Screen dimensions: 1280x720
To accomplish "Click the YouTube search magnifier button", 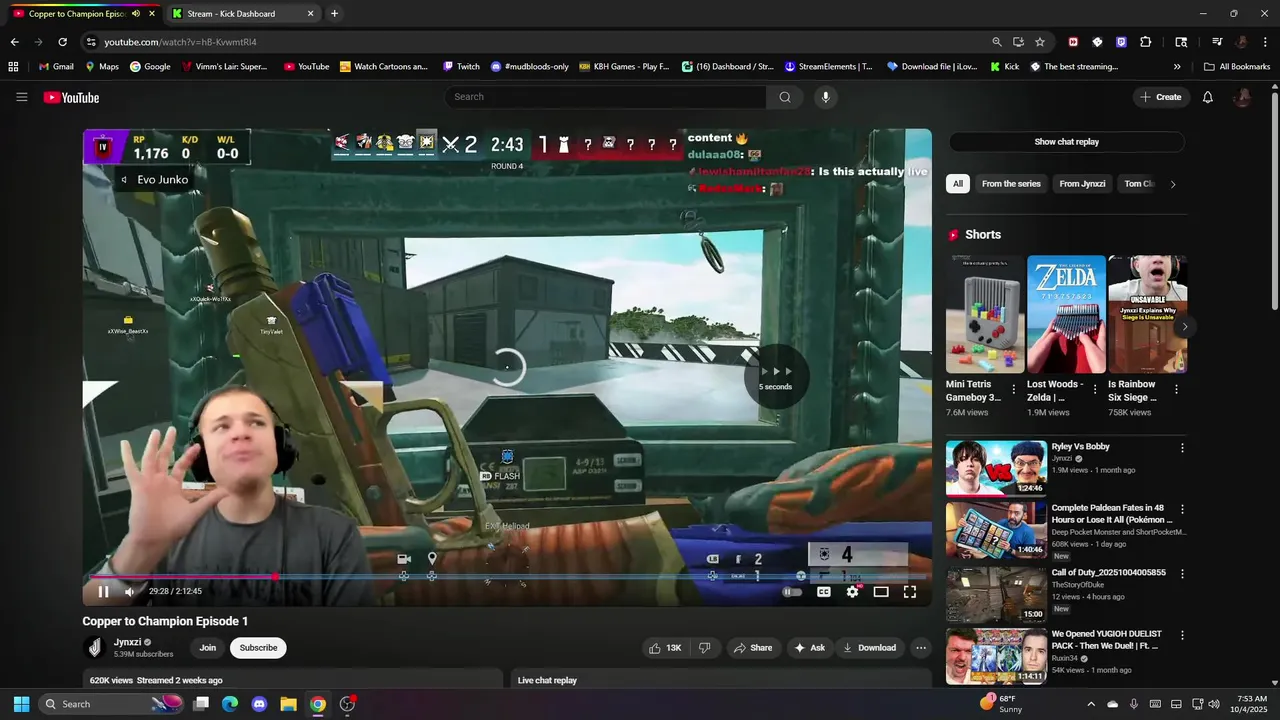I will (785, 97).
